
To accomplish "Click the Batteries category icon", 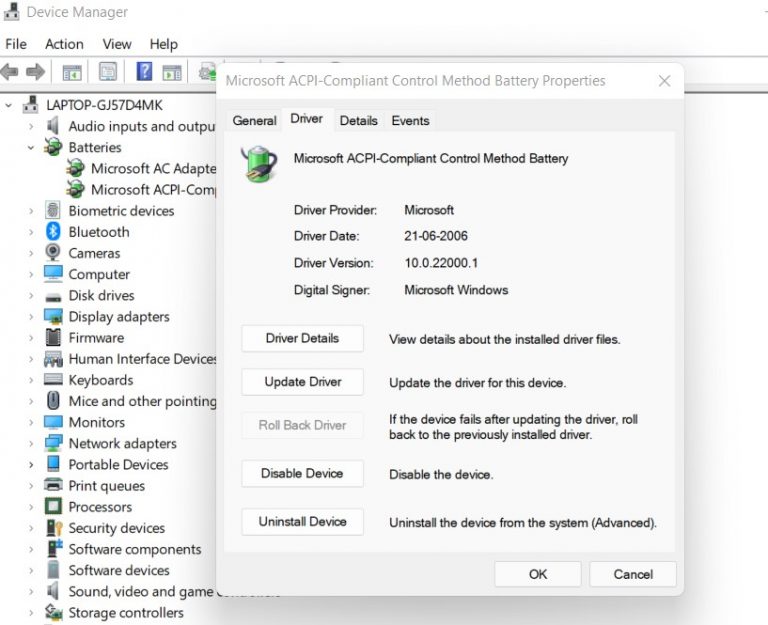I will pos(53,147).
